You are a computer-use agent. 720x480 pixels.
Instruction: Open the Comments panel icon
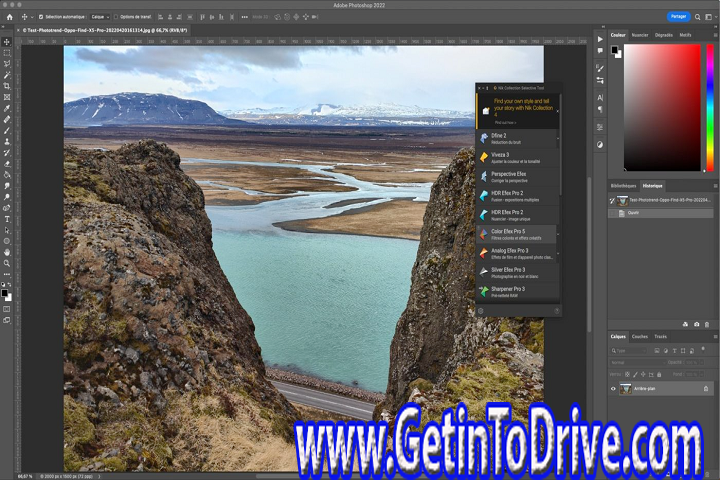(600, 51)
